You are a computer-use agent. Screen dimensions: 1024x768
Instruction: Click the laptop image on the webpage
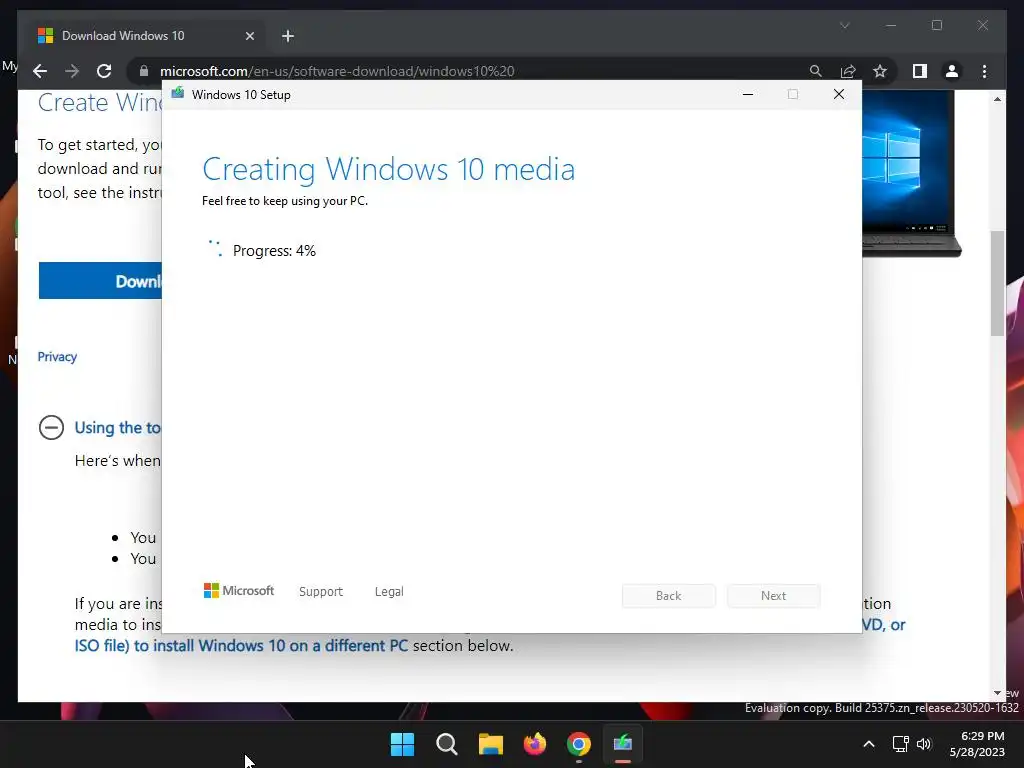tap(912, 173)
